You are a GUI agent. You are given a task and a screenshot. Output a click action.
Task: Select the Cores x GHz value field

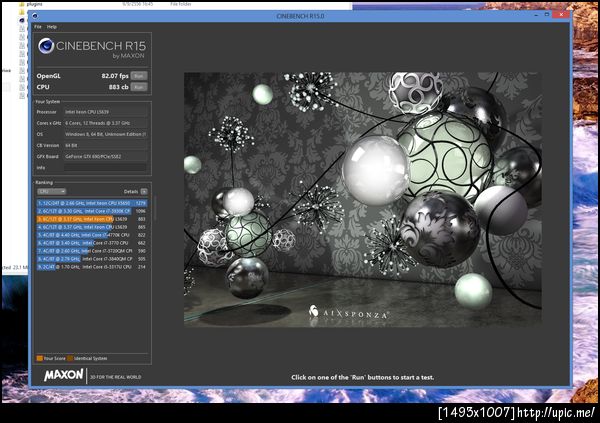coord(105,123)
